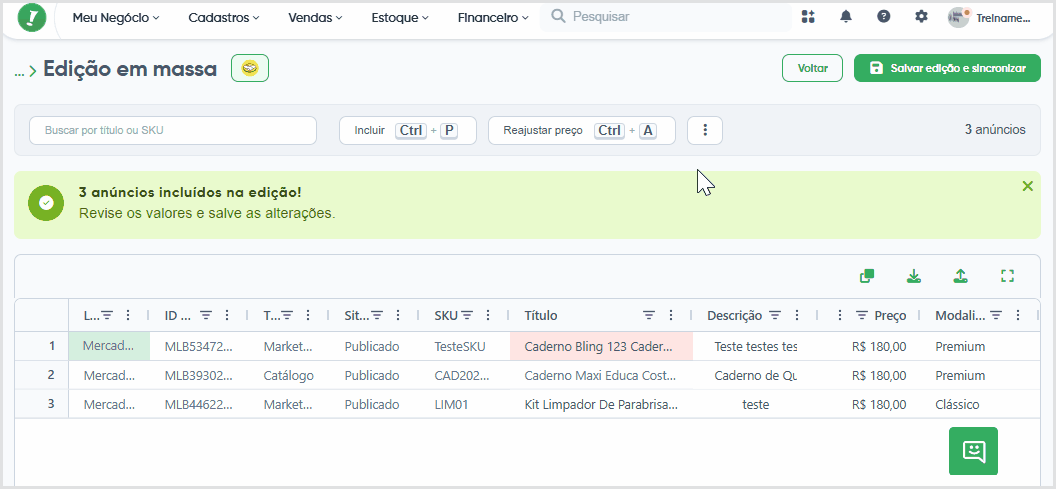The height and width of the screenshot is (489, 1056).
Task: Click the Bling logo home icon
Action: (x=32, y=18)
